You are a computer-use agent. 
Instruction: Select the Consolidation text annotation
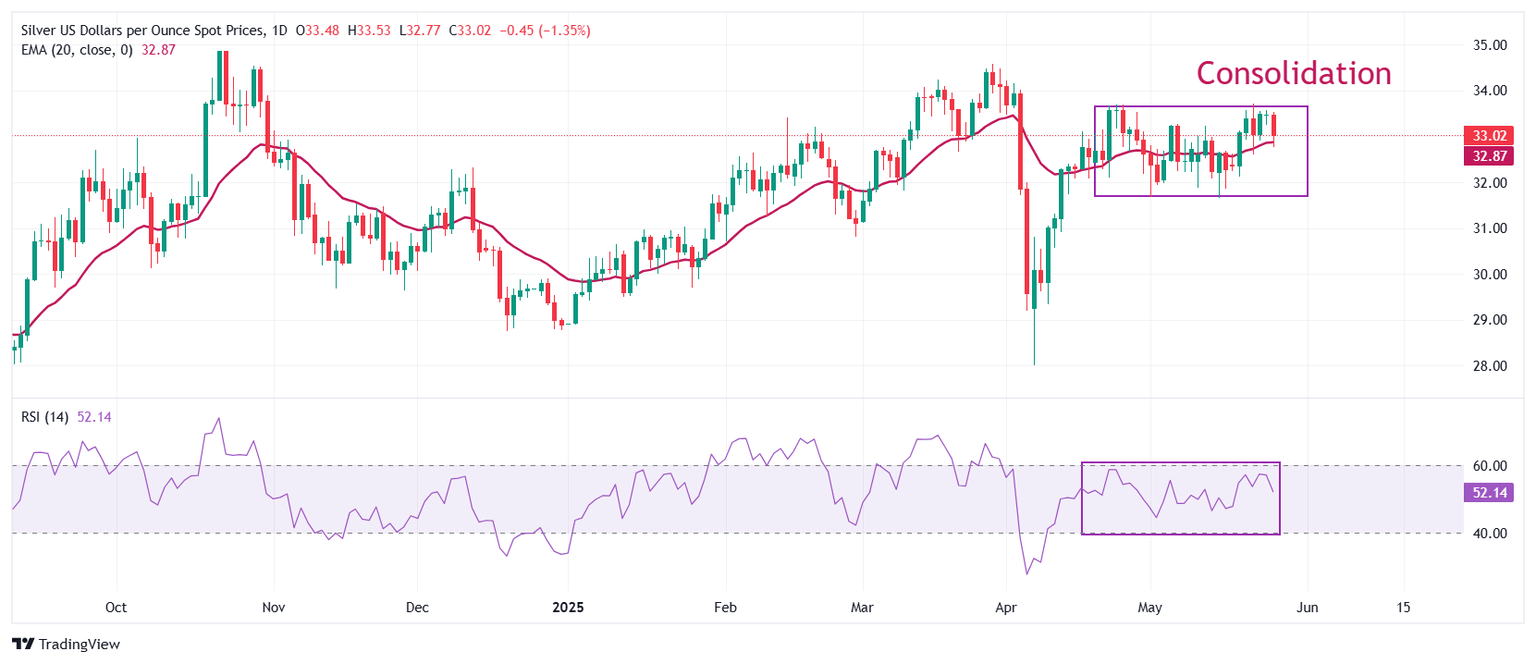point(1293,73)
